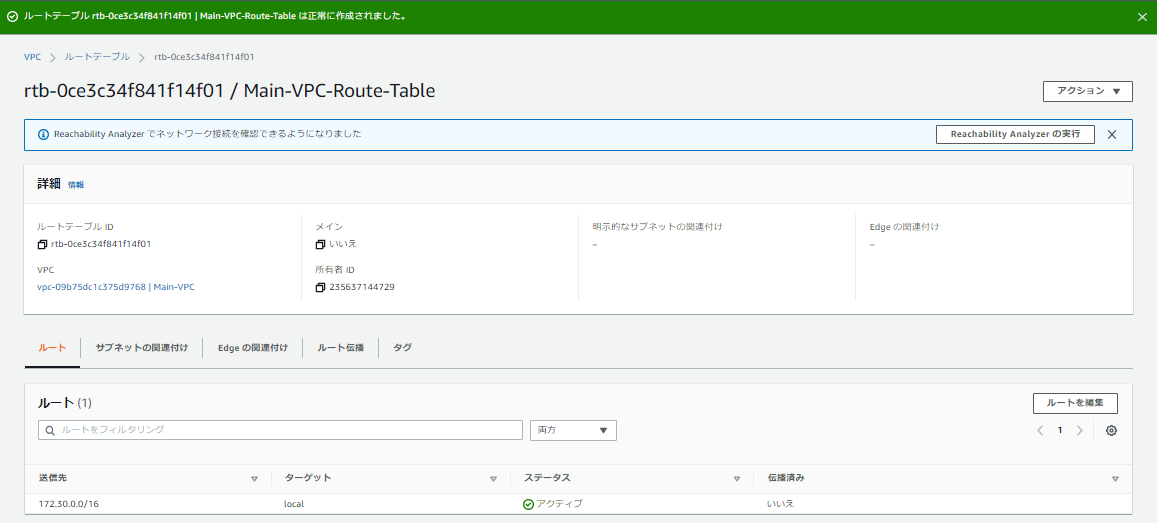Click copy icon next to メイン value

[320, 244]
